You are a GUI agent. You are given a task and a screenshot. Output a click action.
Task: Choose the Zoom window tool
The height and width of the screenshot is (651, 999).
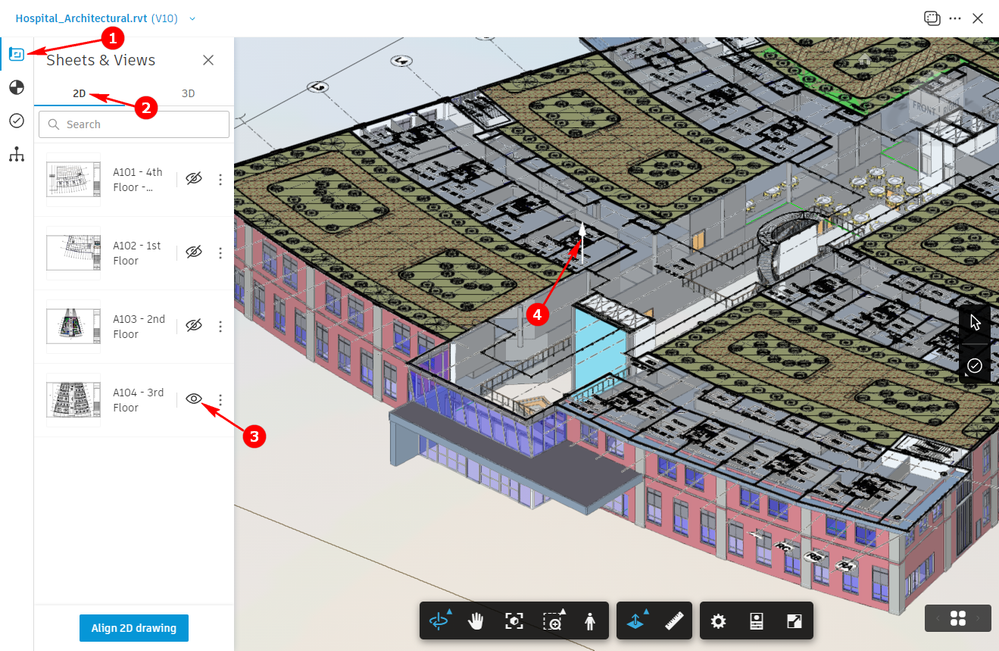pos(552,621)
